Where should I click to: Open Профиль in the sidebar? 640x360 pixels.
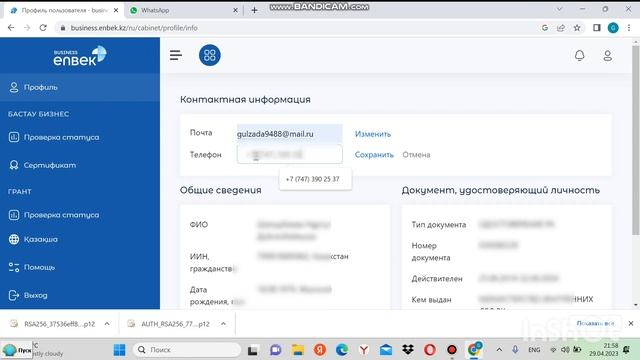pos(80,87)
